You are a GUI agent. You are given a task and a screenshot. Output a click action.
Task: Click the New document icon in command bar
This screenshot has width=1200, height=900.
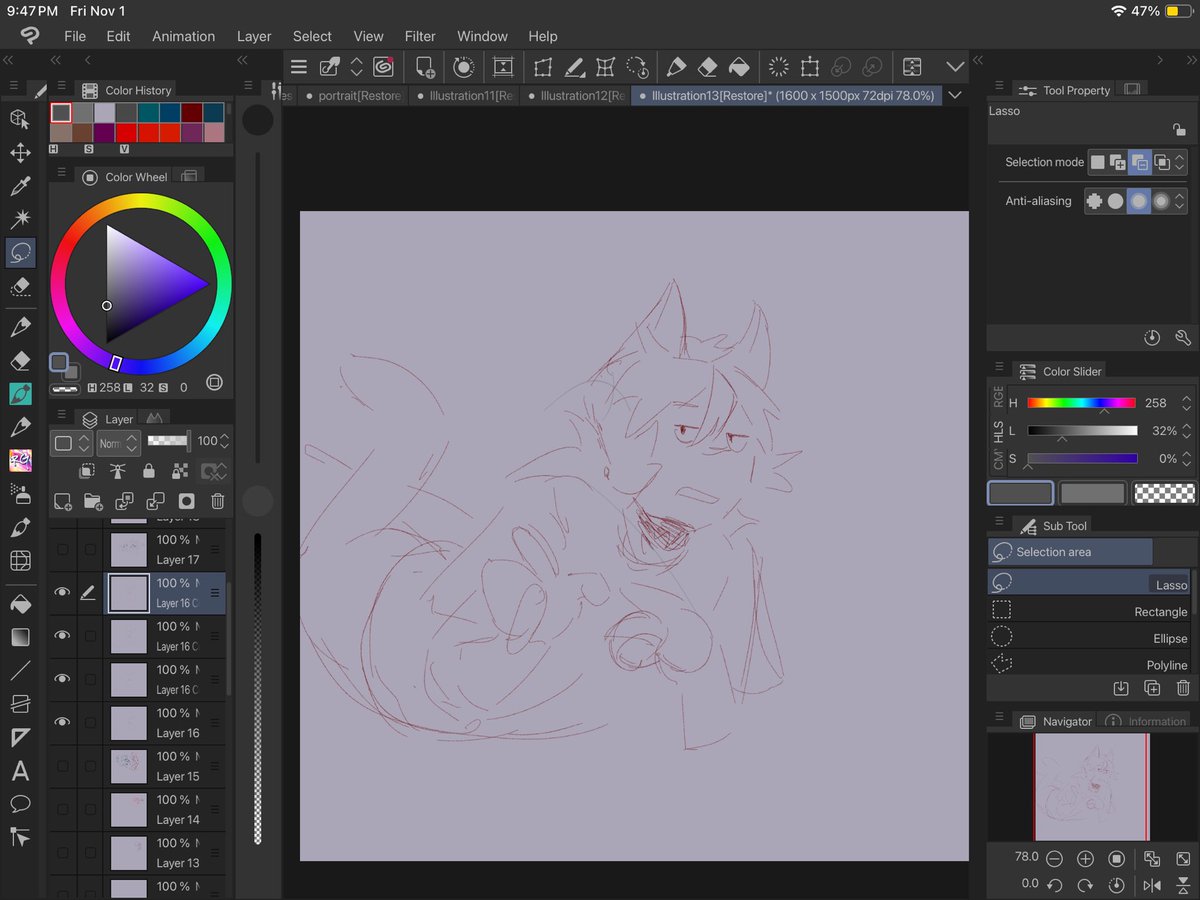425,67
